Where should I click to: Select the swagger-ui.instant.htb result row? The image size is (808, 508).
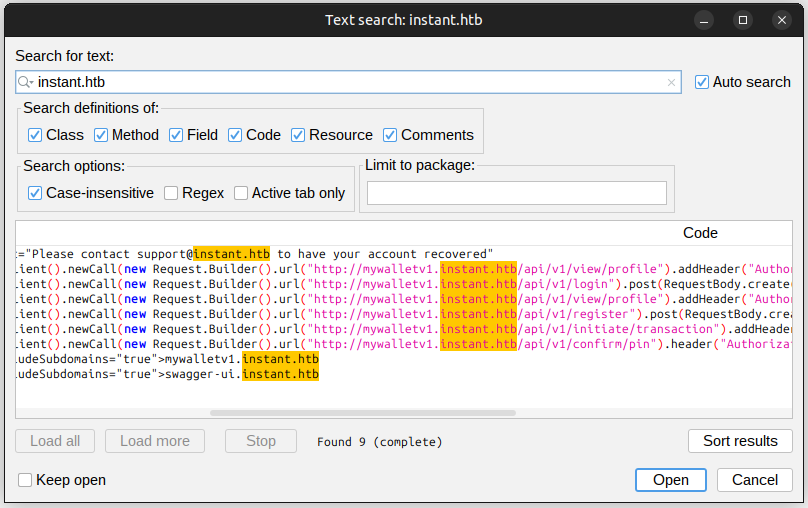tap(240, 374)
